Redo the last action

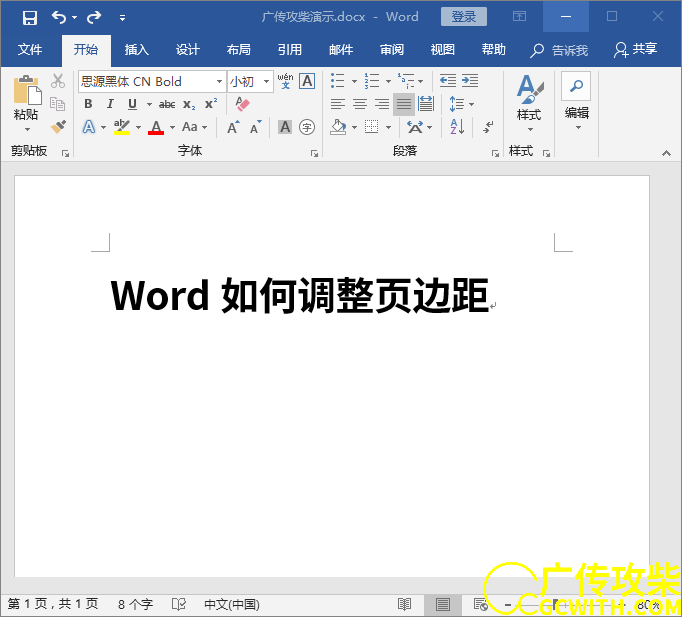click(94, 17)
